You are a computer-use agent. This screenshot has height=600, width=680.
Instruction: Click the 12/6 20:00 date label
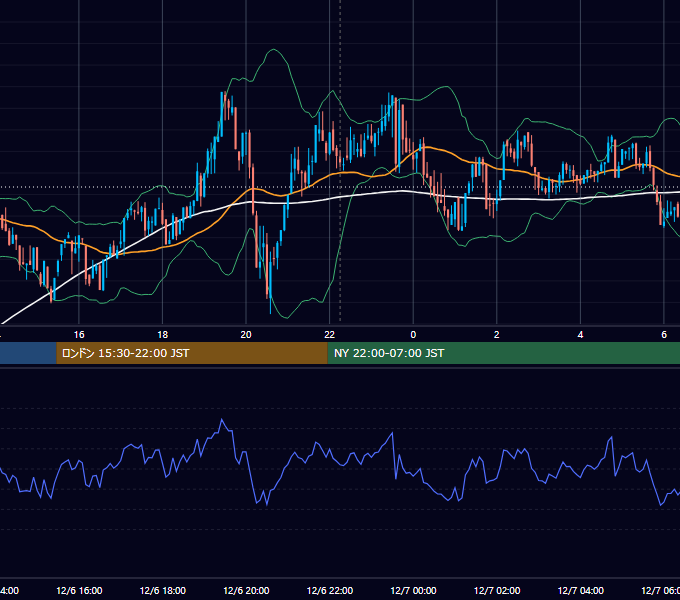click(x=246, y=591)
